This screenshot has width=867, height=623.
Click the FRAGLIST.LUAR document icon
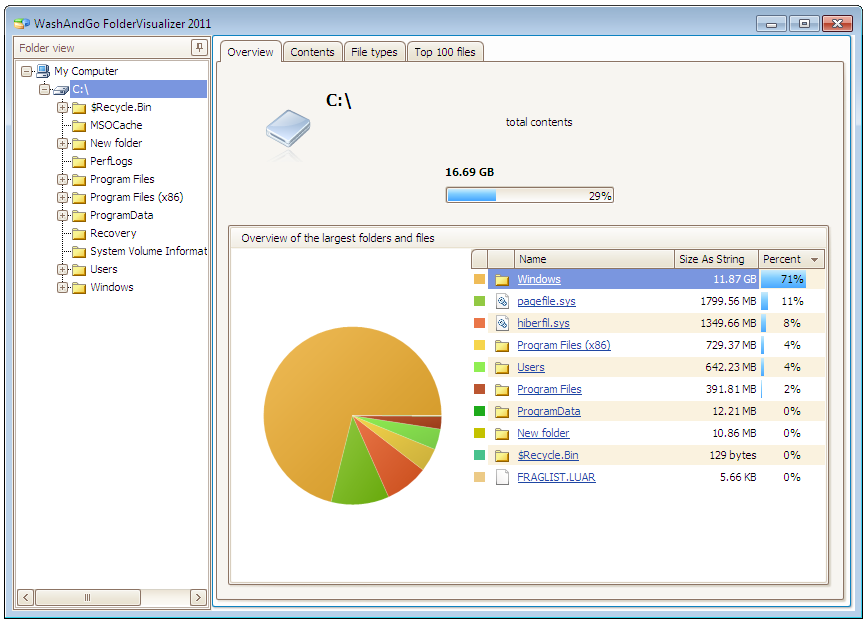pos(502,477)
